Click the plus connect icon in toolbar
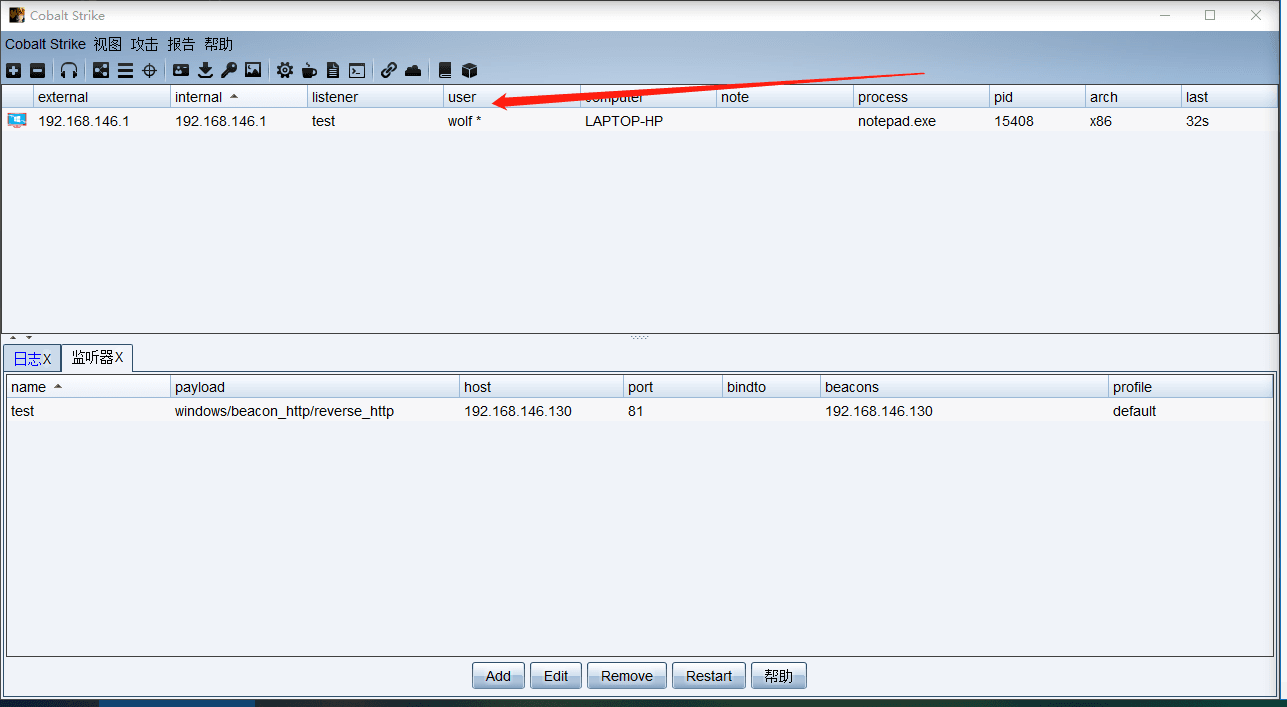 pyautogui.click(x=13, y=70)
